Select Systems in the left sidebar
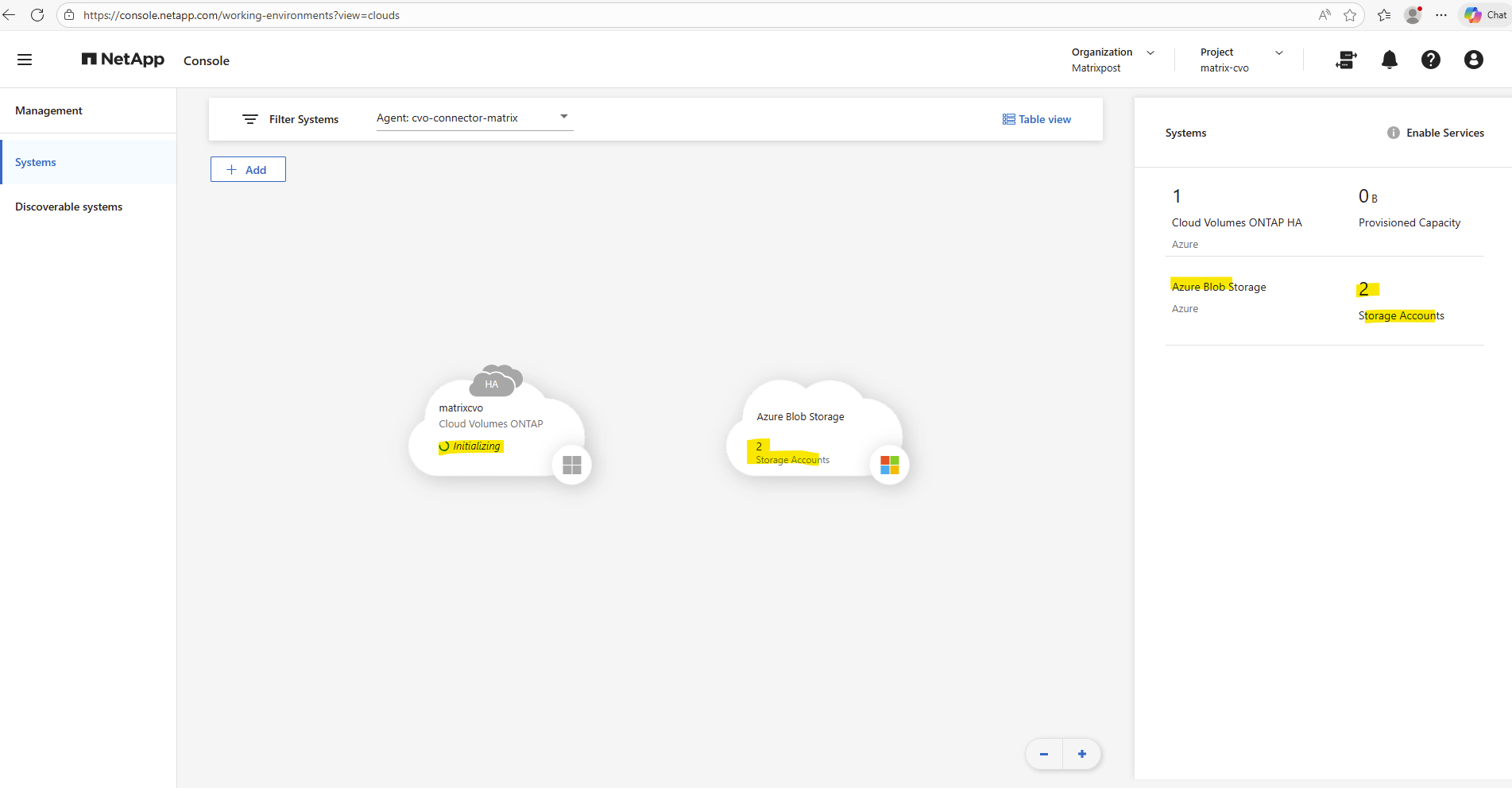The image size is (1512, 788). pyautogui.click(x=36, y=162)
